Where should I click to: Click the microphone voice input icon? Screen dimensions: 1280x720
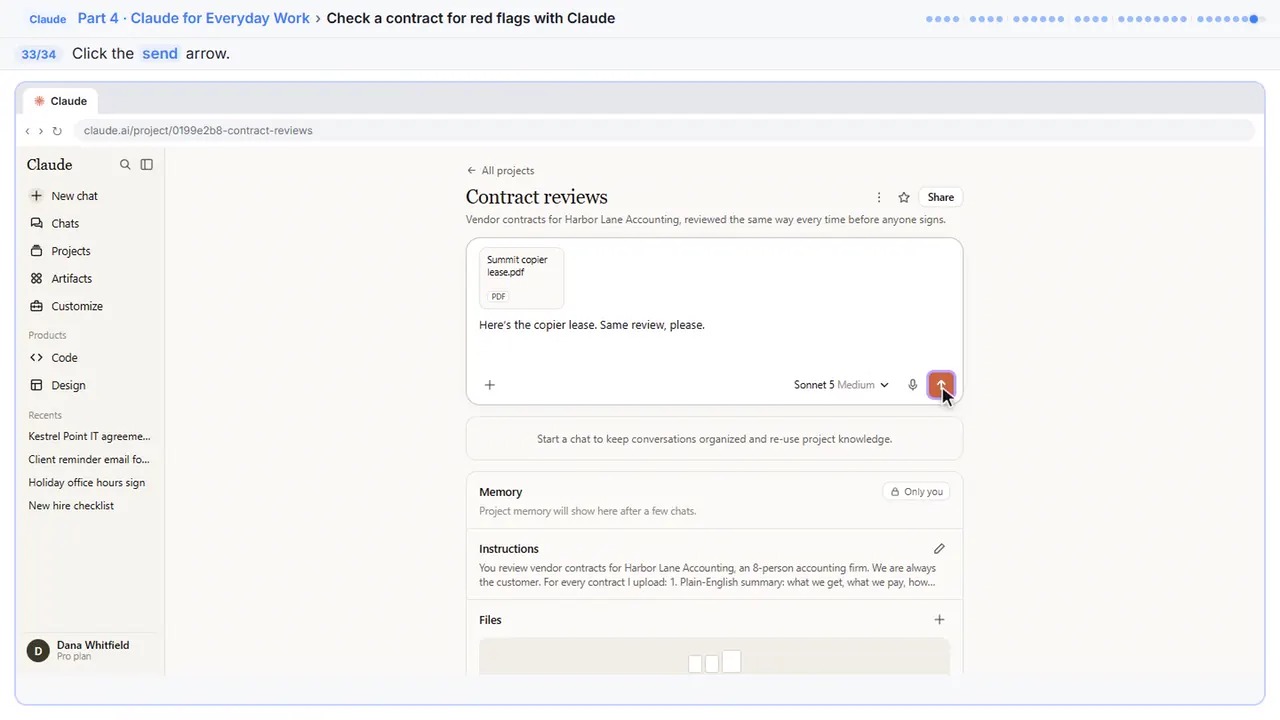point(913,385)
